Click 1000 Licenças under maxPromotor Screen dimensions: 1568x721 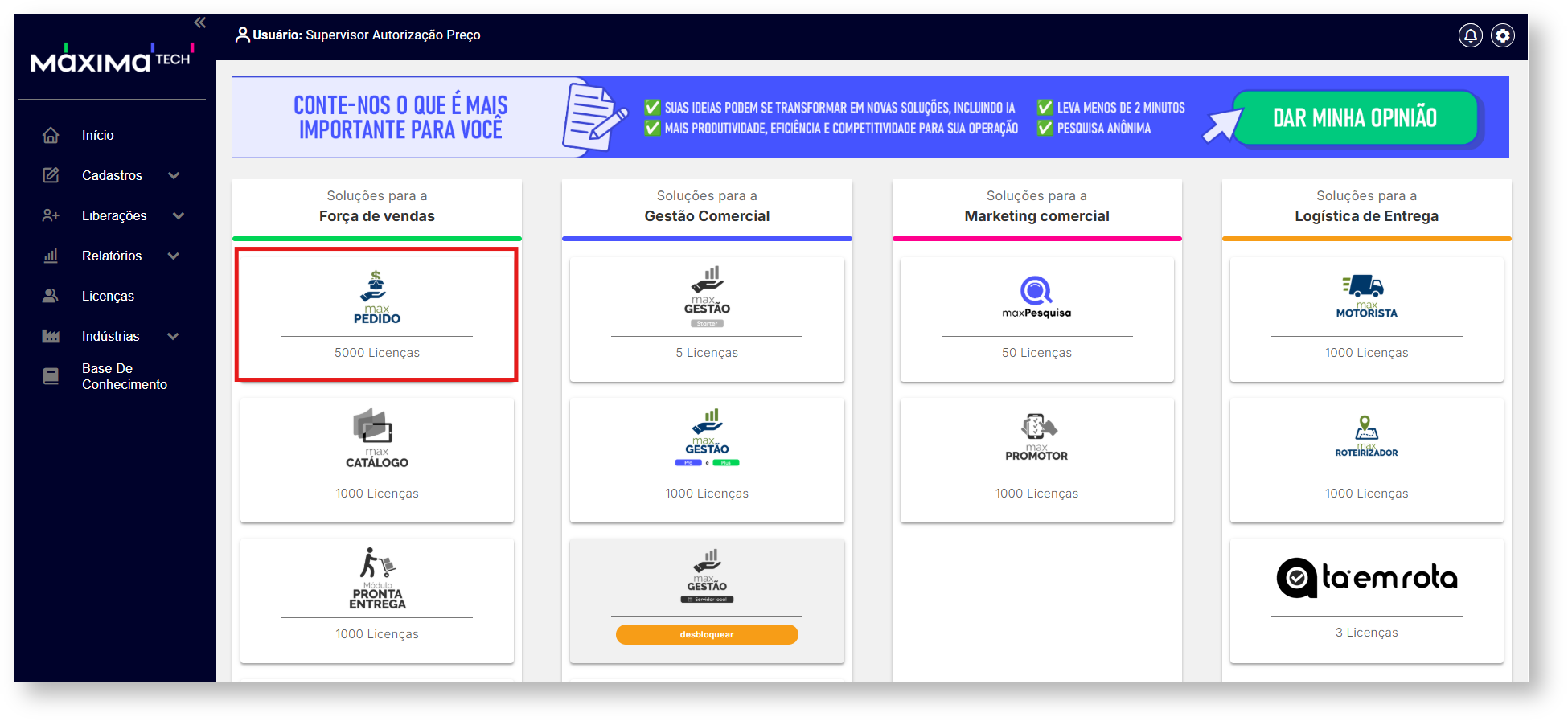[x=1036, y=494]
